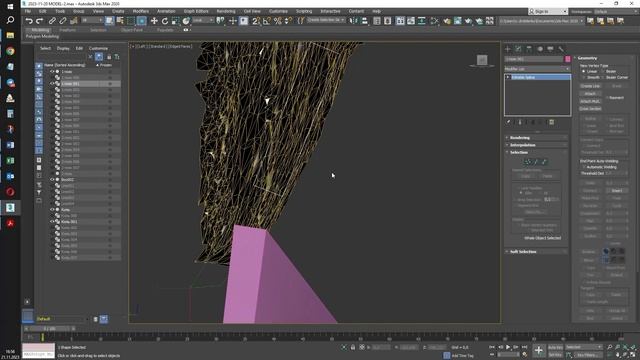This screenshot has height=360, width=640.
Task: Activate Select and Scale tool
Action: click(x=176, y=21)
